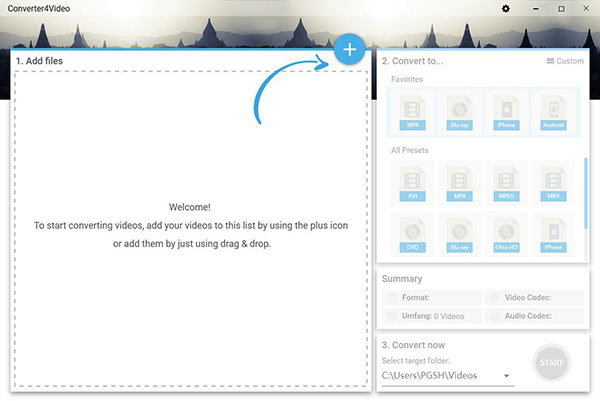Select the Blu-ray preset in Favorites
This screenshot has height=401, width=600.
tap(459, 112)
